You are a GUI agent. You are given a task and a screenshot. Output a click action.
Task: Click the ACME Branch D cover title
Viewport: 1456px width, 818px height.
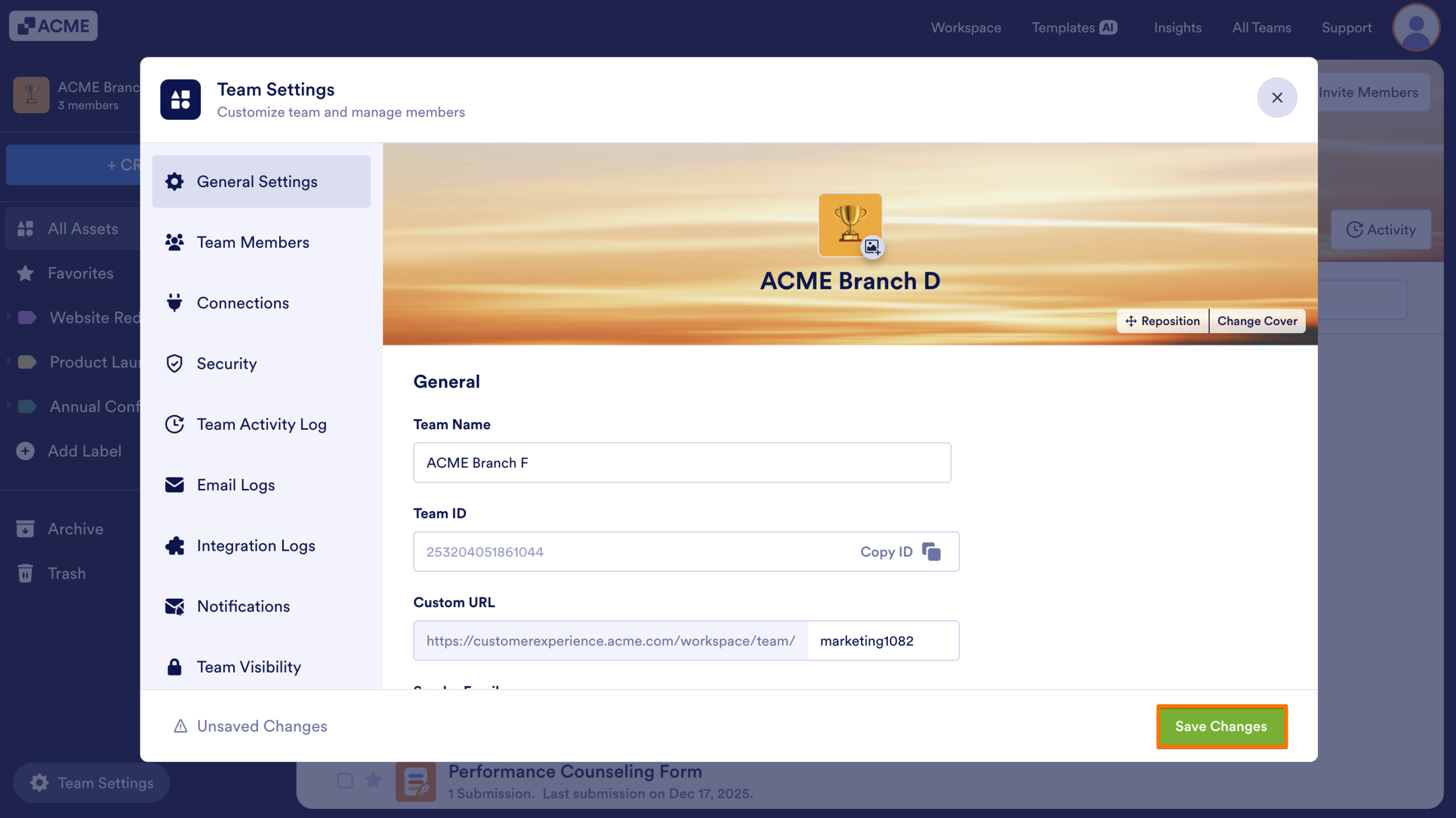click(850, 281)
